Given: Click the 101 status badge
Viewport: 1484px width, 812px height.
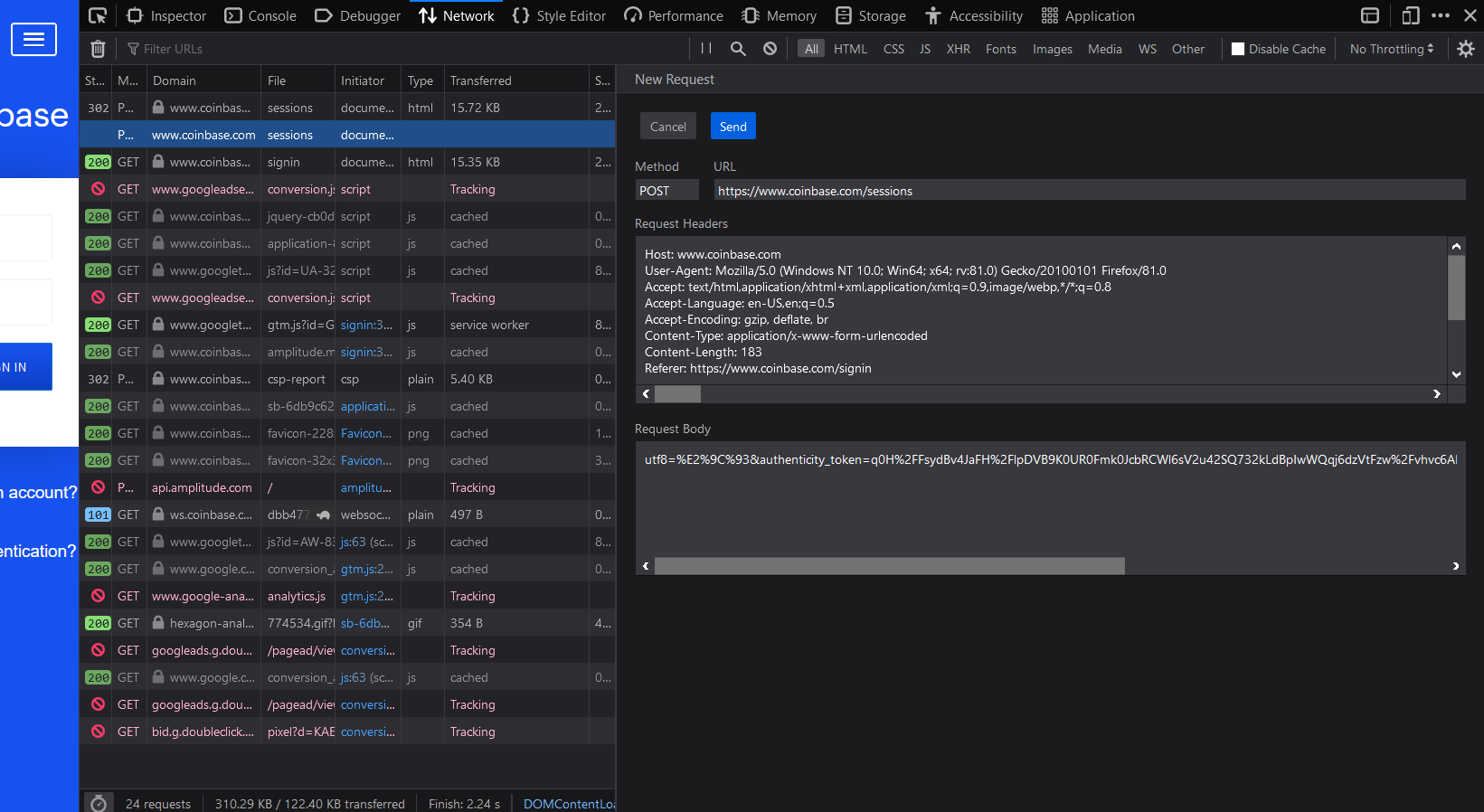Looking at the screenshot, I should click(x=98, y=515).
